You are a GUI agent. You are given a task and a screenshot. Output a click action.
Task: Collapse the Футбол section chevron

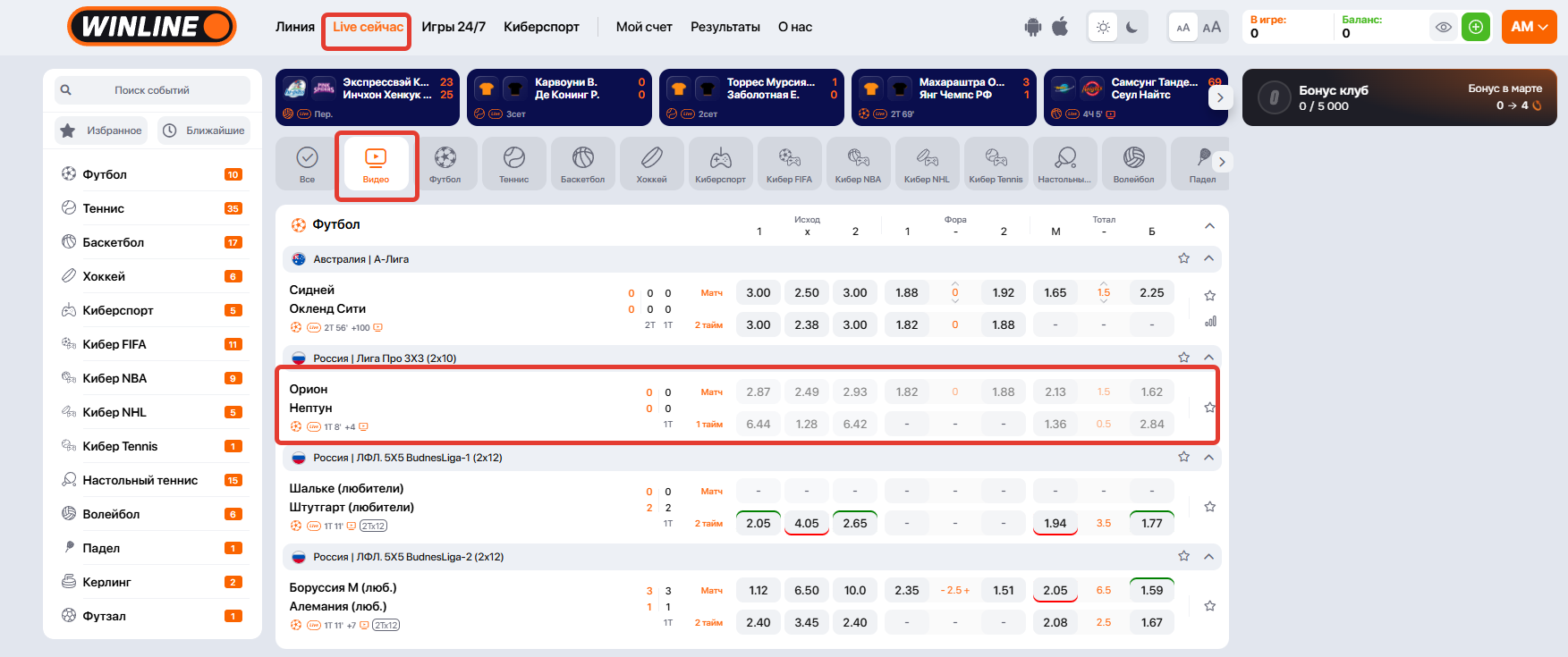[1209, 225]
